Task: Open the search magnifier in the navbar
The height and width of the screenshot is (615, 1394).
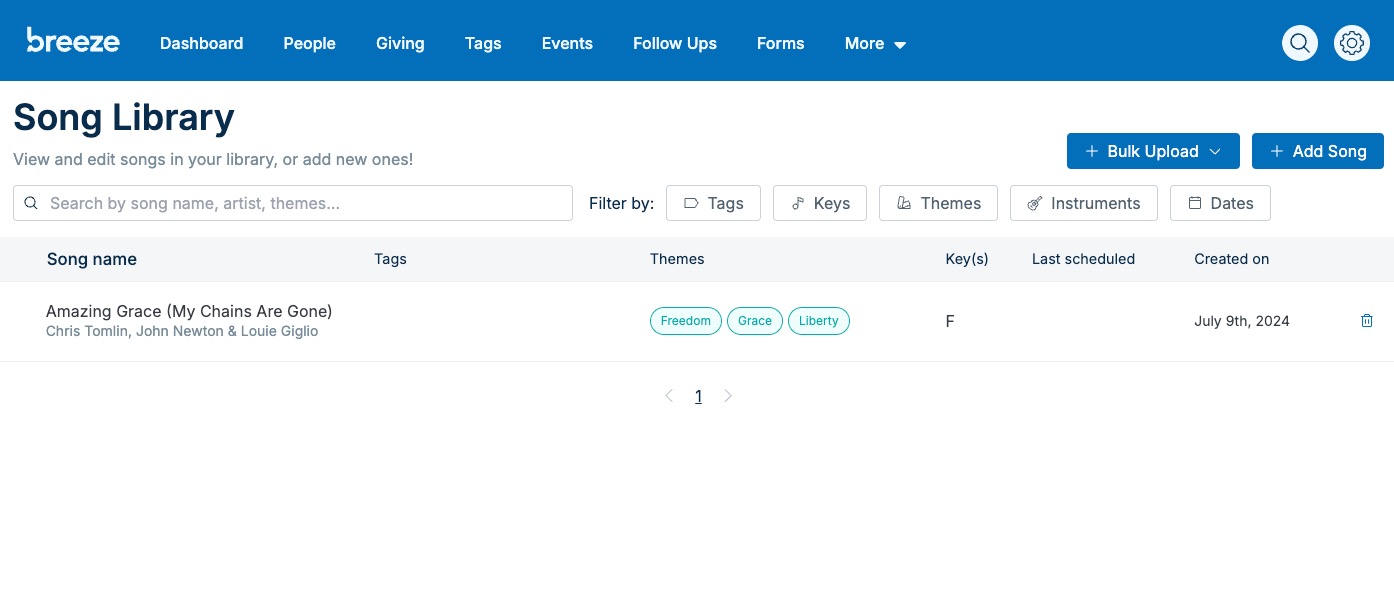Action: (x=1300, y=43)
